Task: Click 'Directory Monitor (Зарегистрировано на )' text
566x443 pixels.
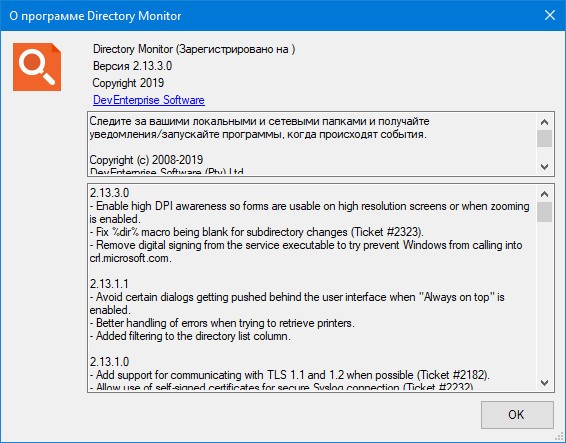Action: pyautogui.click(x=194, y=49)
